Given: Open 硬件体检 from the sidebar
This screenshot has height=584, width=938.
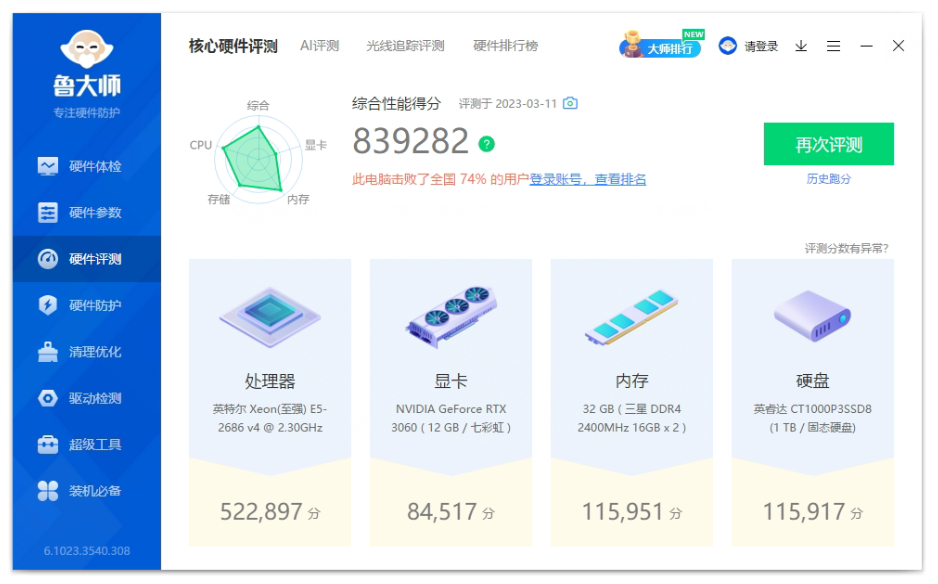Looking at the screenshot, I should (87, 166).
